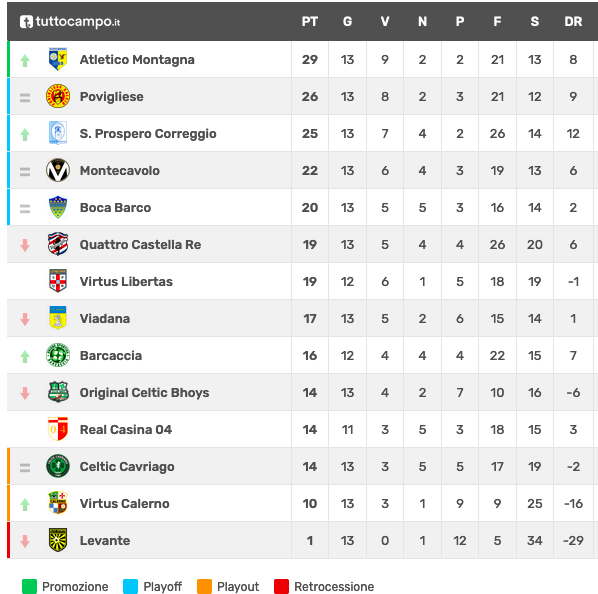Open the Virtus Libertas team link

(126, 281)
